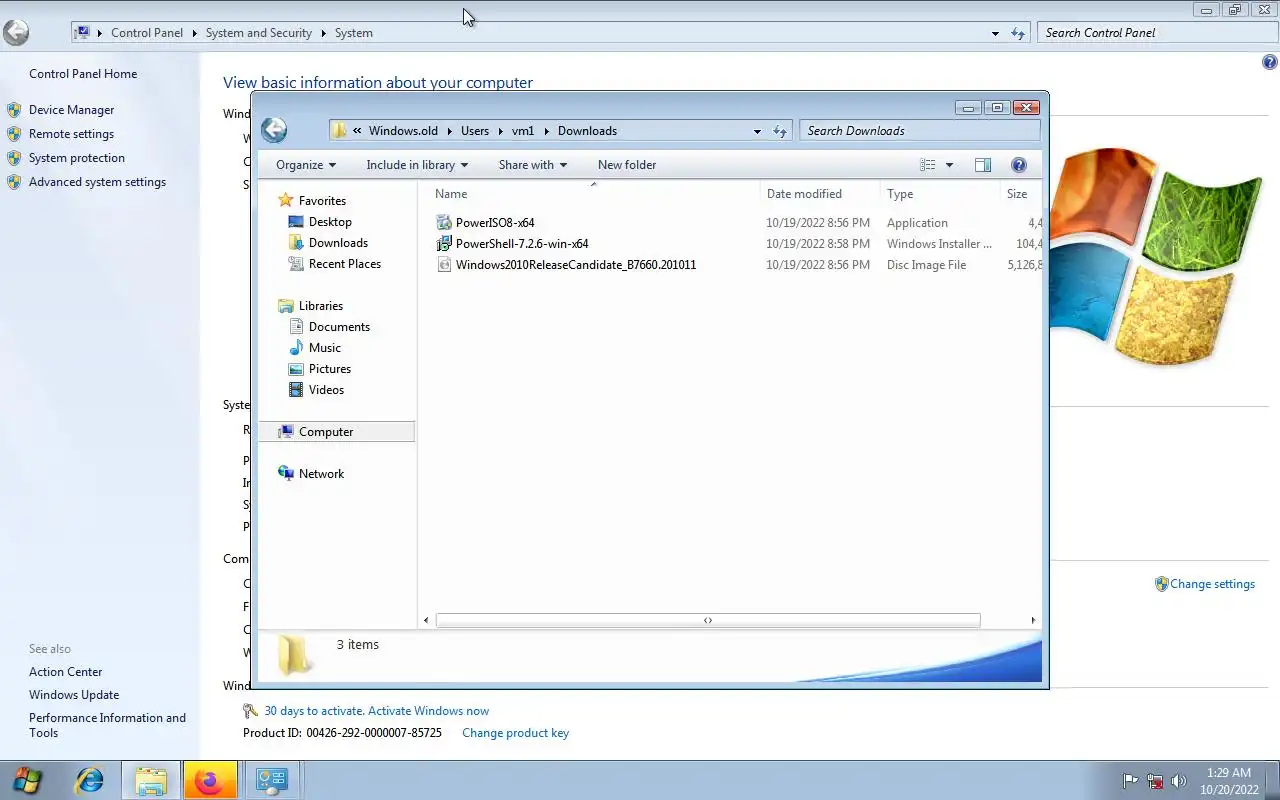Viewport: 1280px width, 800px height.
Task: Open Action Center under See also
Action: 65,672
